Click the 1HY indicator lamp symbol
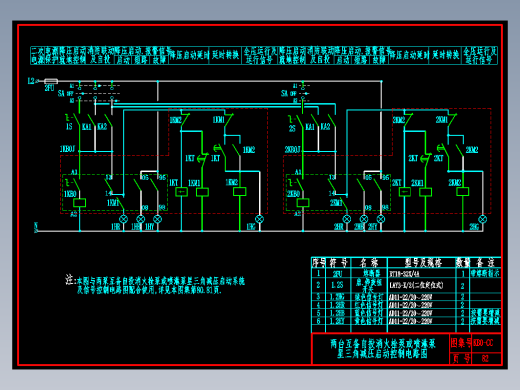This screenshot has width=520, height=390. click(x=158, y=219)
